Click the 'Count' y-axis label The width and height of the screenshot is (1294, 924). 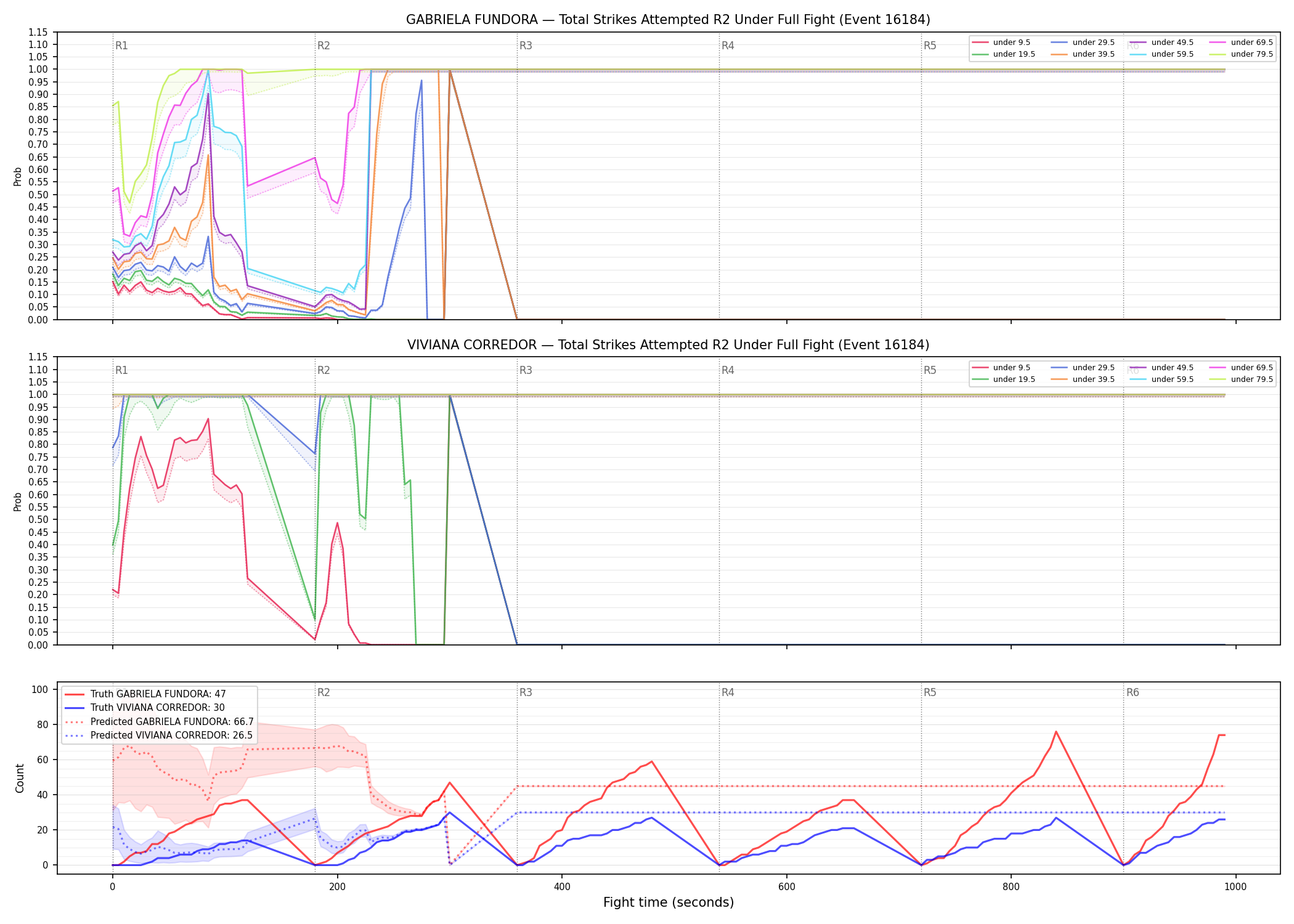point(20,778)
